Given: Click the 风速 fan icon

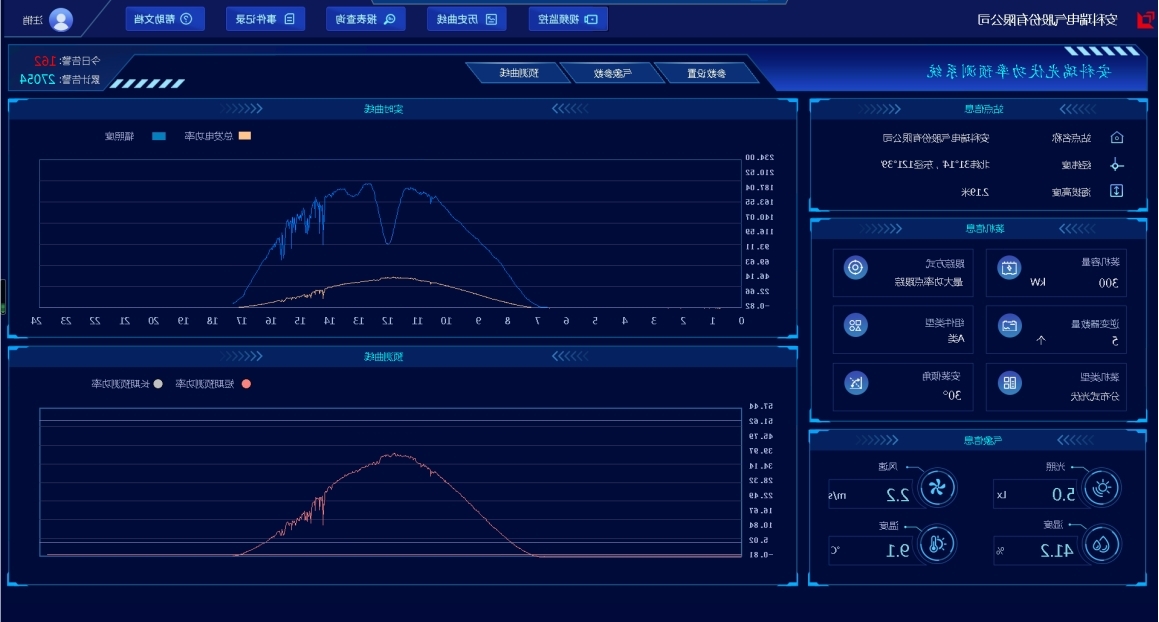Looking at the screenshot, I should click(937, 488).
